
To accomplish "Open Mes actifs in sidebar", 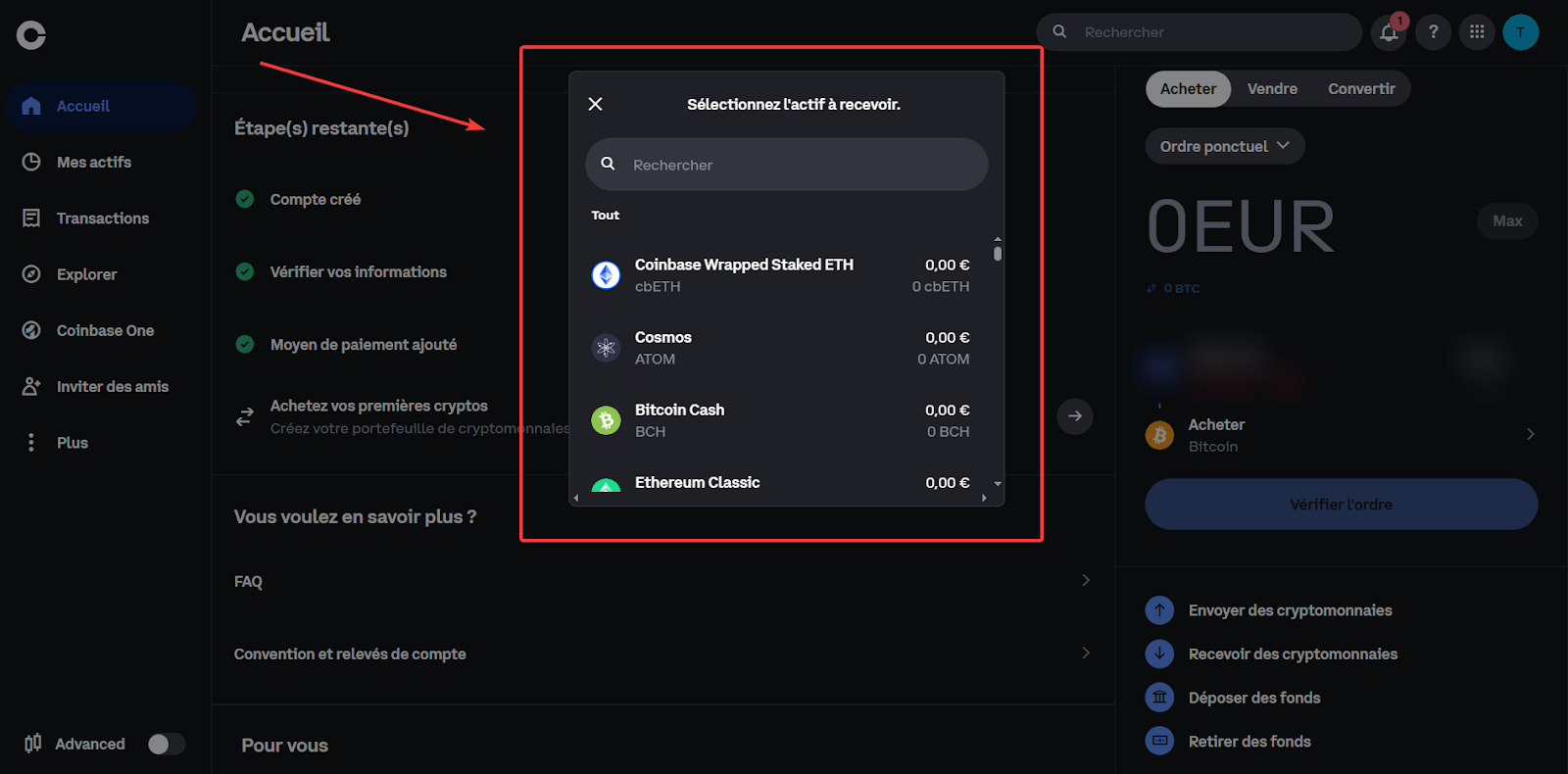I will (x=101, y=162).
